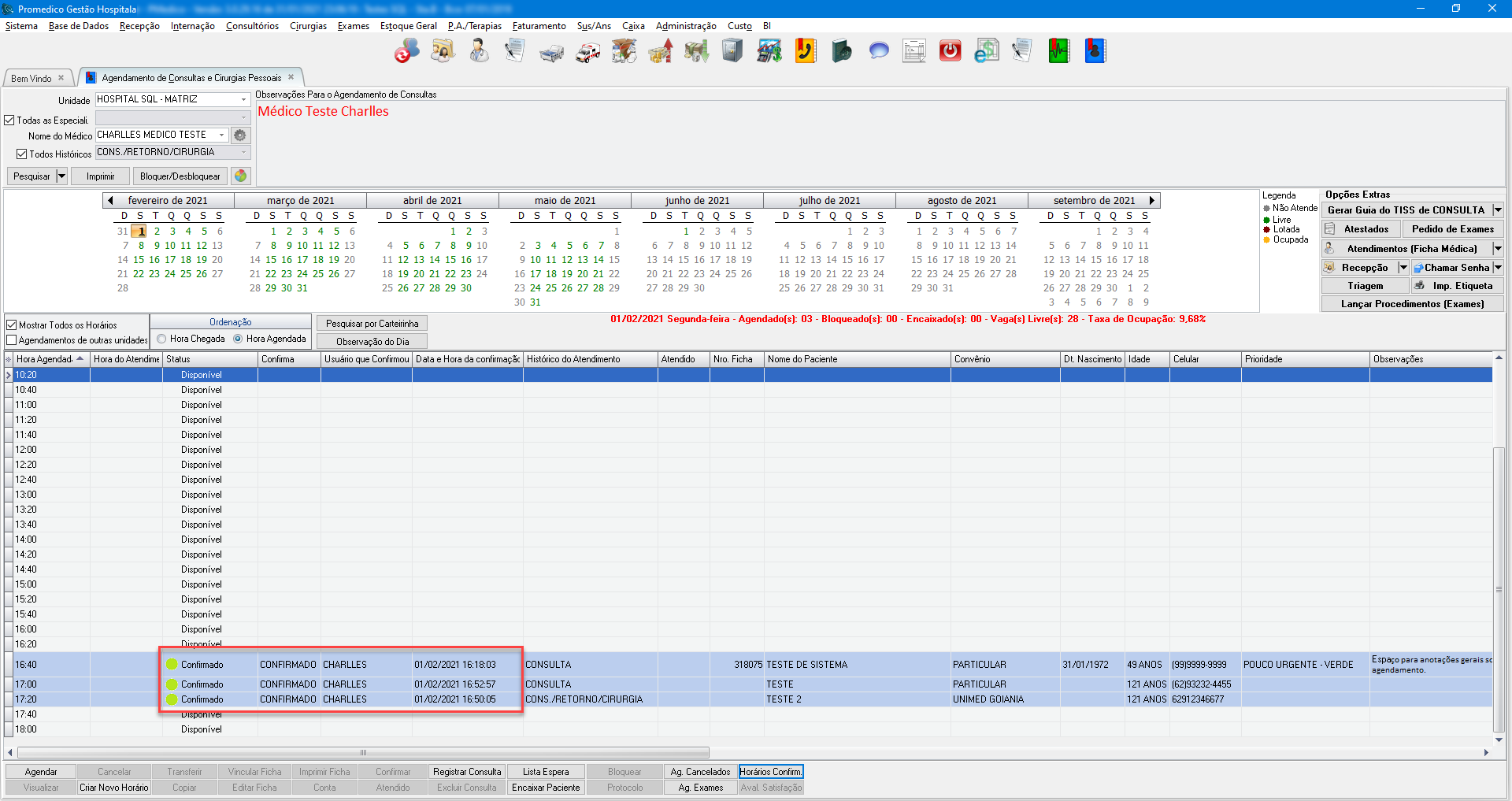Select the Hora Chegada radio option
The width and height of the screenshot is (1512, 801).
click(161, 339)
